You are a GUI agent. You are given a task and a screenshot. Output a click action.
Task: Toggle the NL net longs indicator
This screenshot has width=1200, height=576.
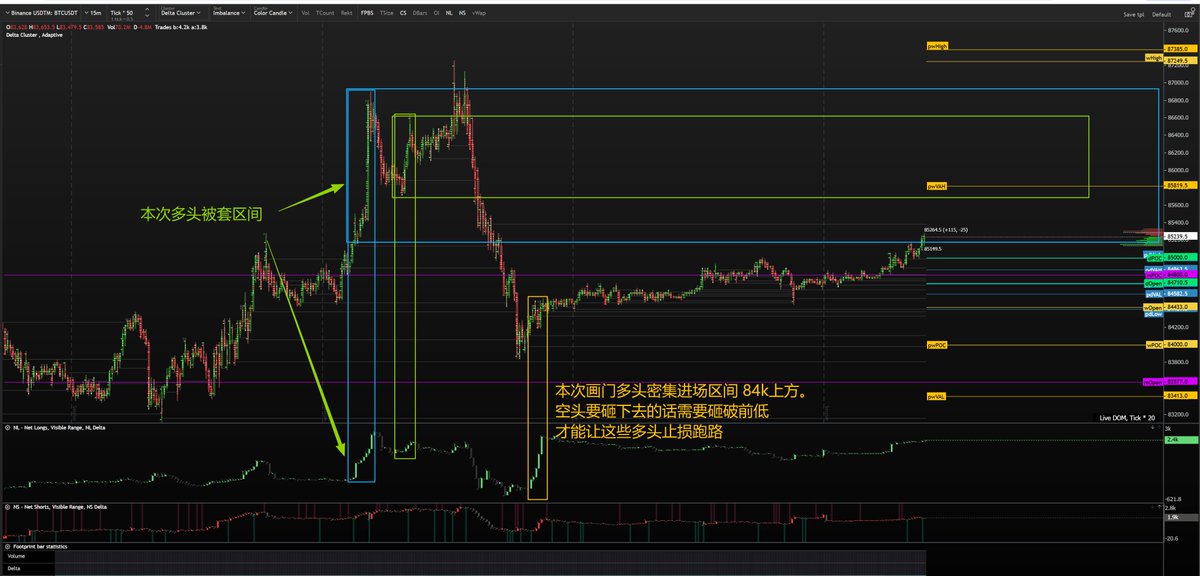point(449,14)
